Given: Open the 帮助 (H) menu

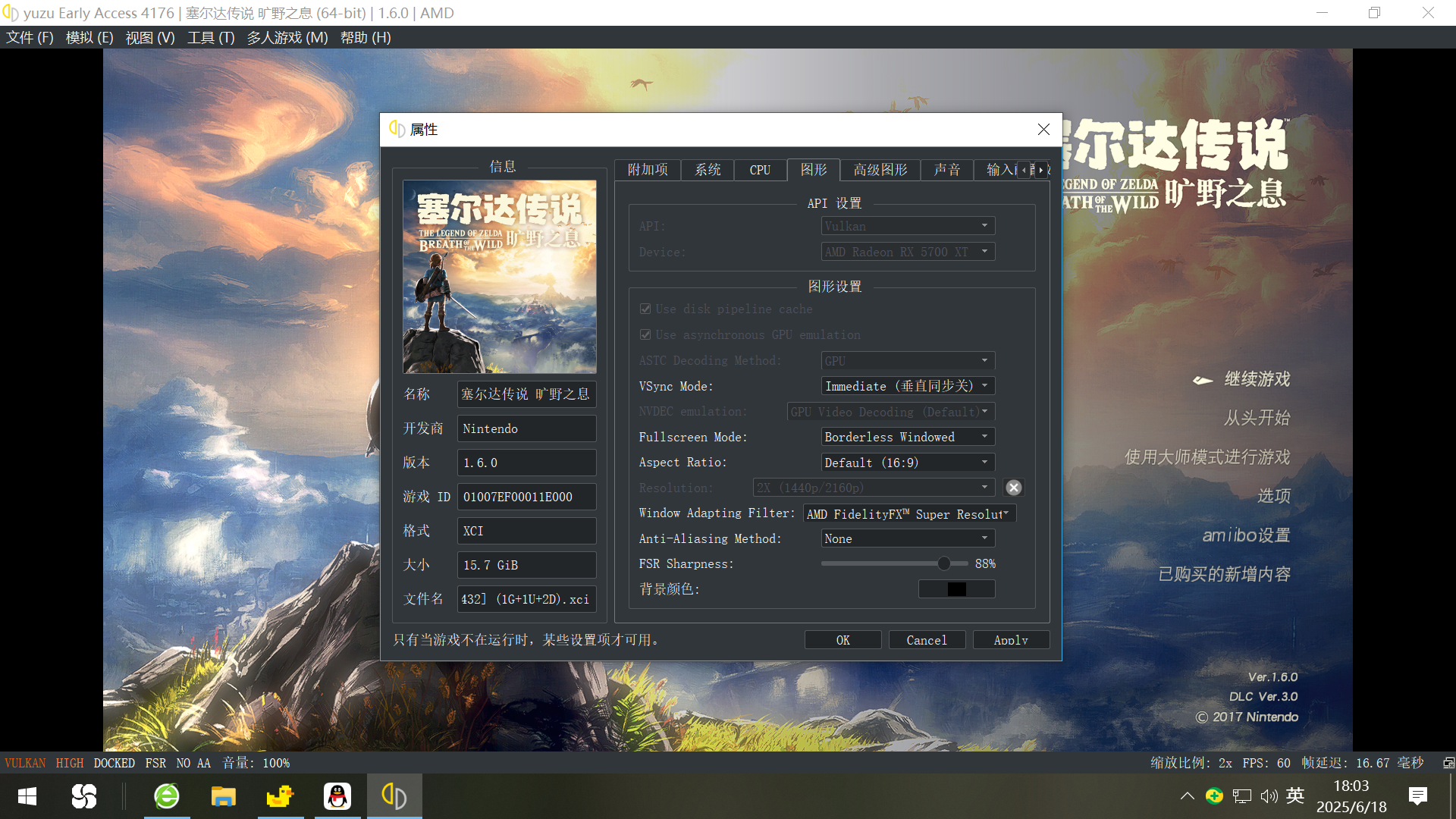Looking at the screenshot, I should [366, 38].
